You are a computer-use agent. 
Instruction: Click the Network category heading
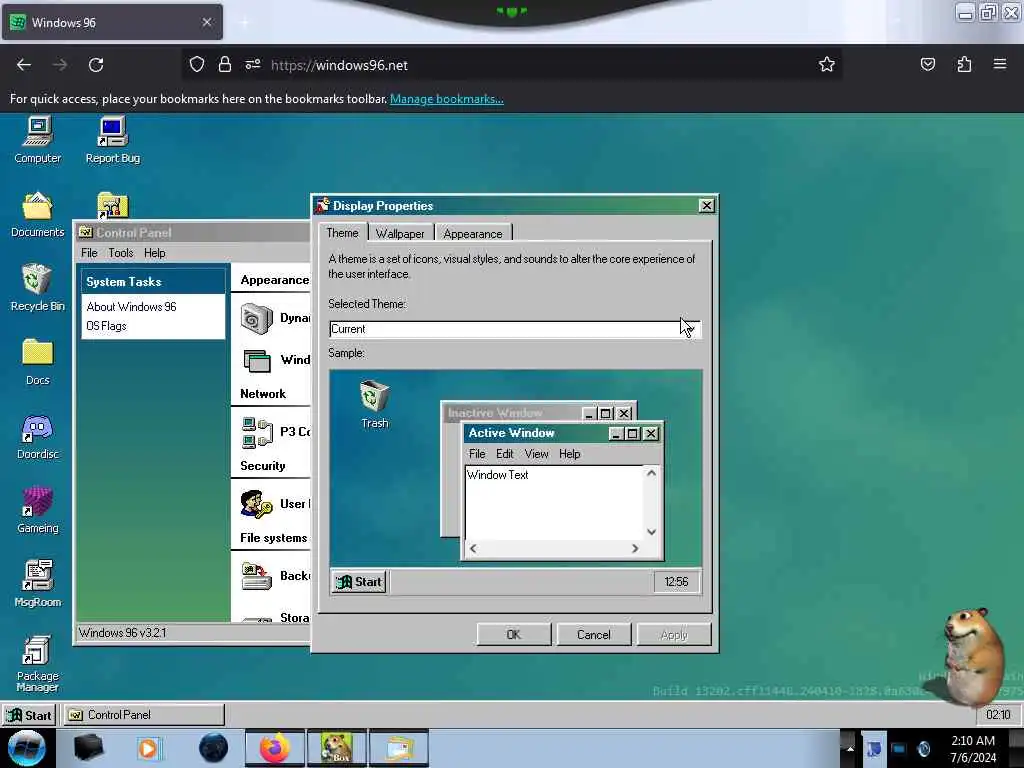pyautogui.click(x=263, y=394)
